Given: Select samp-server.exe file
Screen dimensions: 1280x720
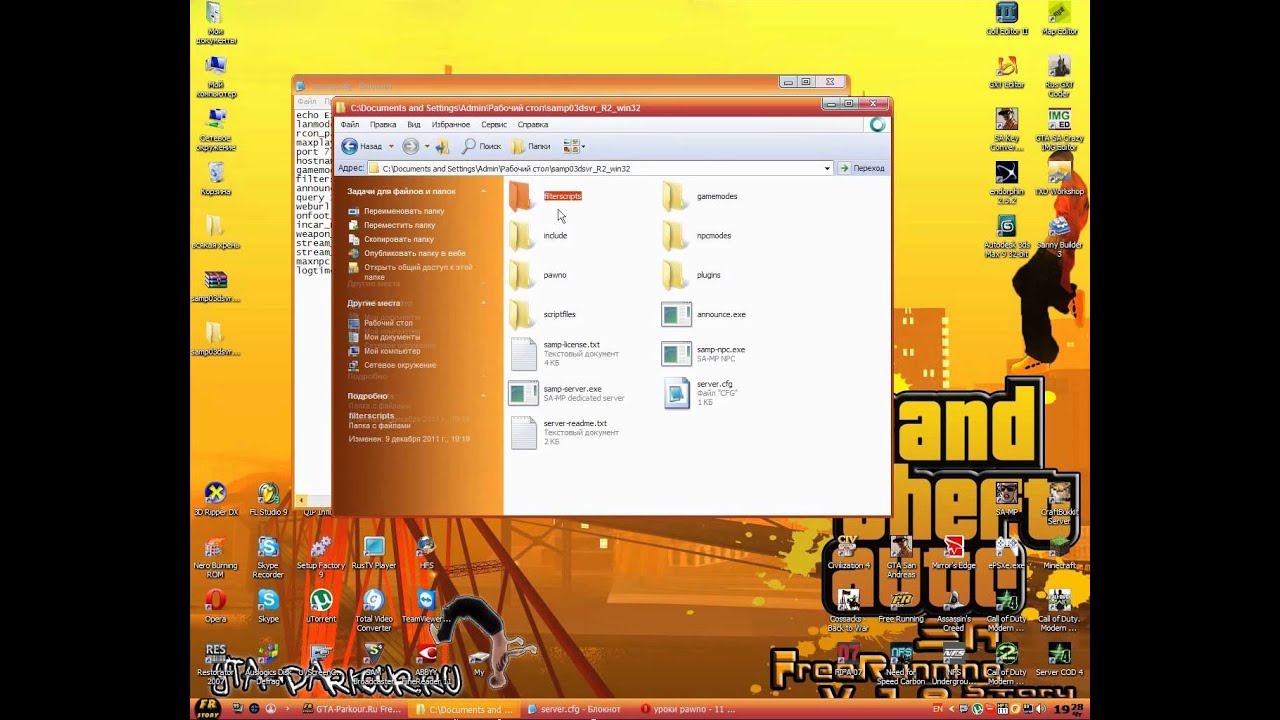Looking at the screenshot, I should pos(567,393).
